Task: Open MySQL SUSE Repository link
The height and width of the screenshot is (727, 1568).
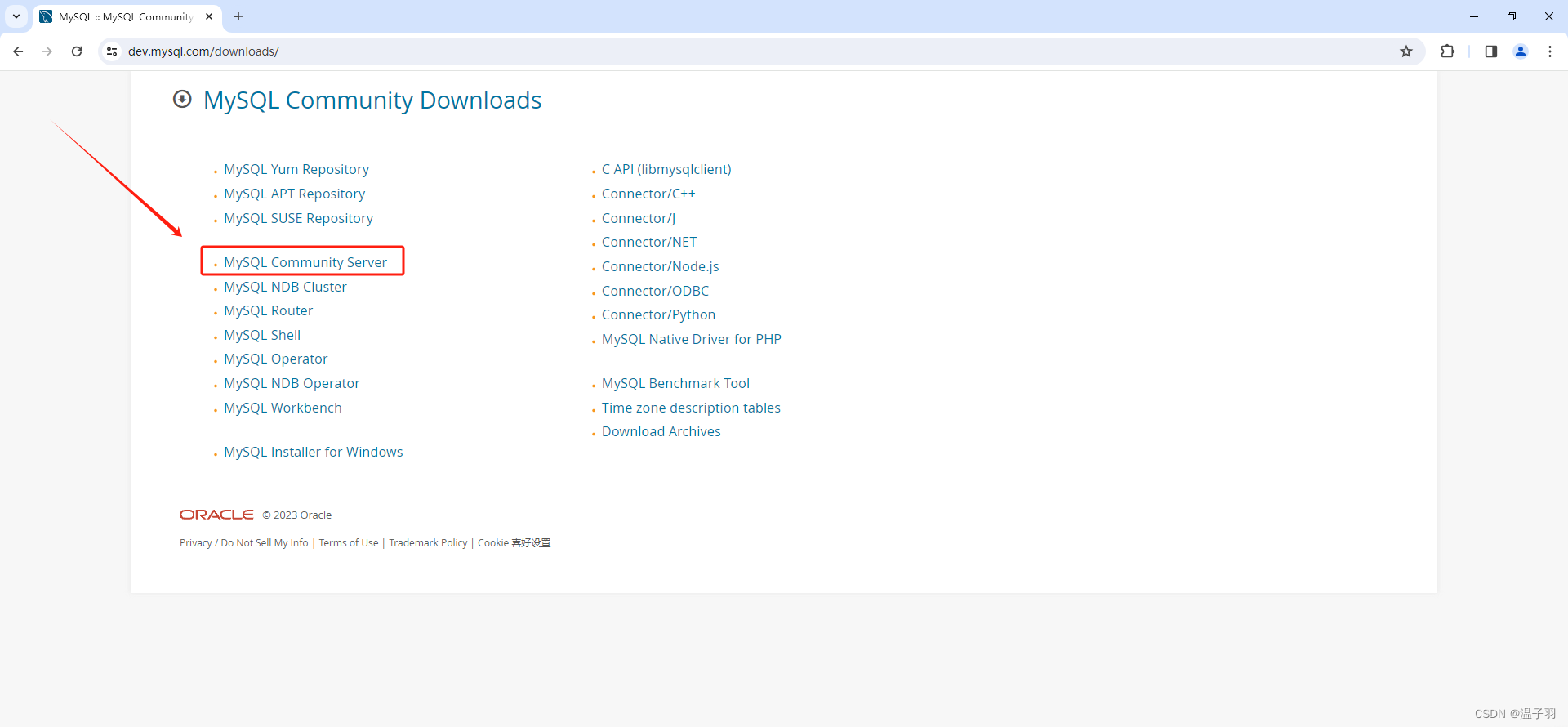Action: (x=299, y=218)
